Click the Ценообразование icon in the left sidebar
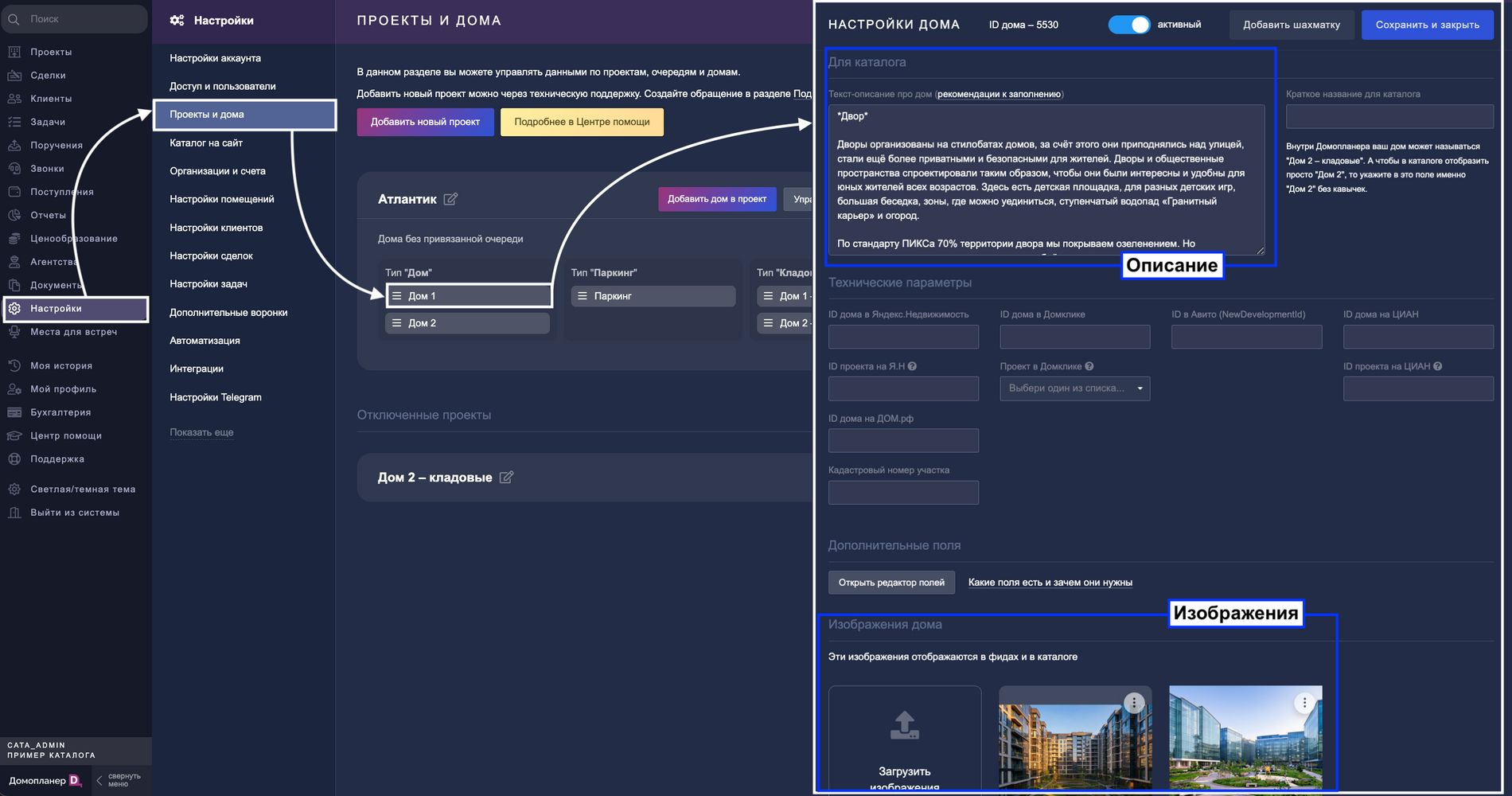Viewport: 1512px width, 796px height. pos(14,238)
